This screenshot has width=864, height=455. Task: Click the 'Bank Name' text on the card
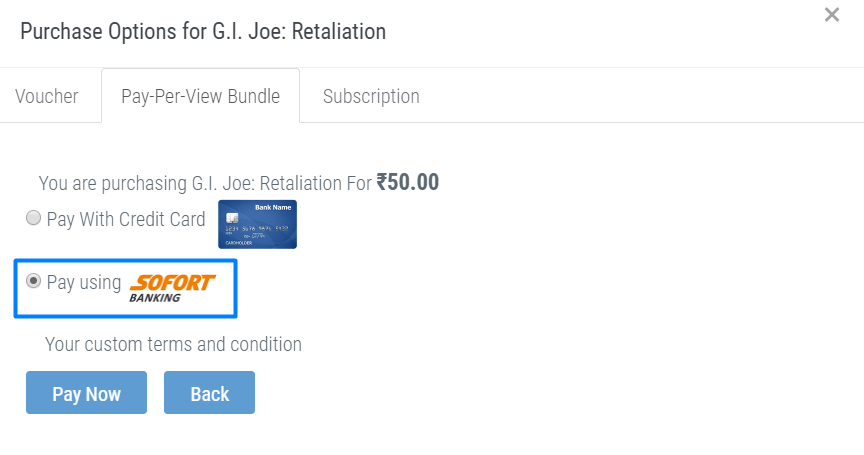[273, 208]
